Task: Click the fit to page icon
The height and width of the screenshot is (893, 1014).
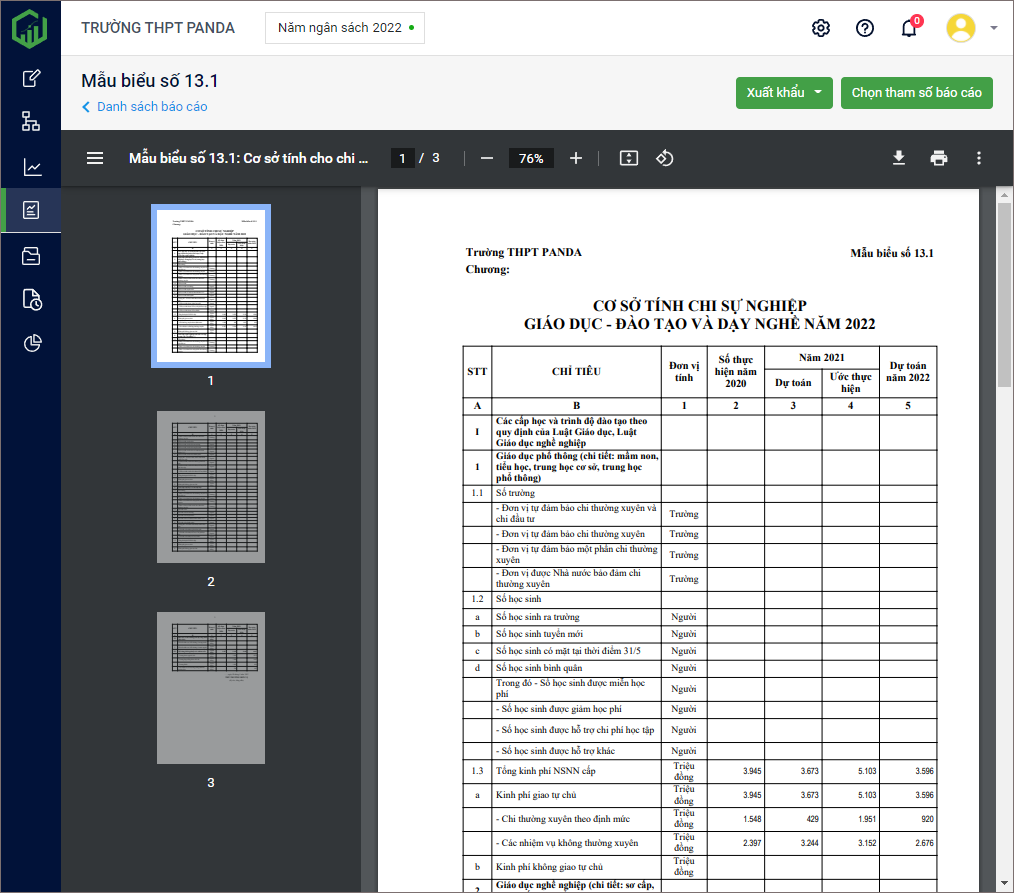Action: pos(628,158)
